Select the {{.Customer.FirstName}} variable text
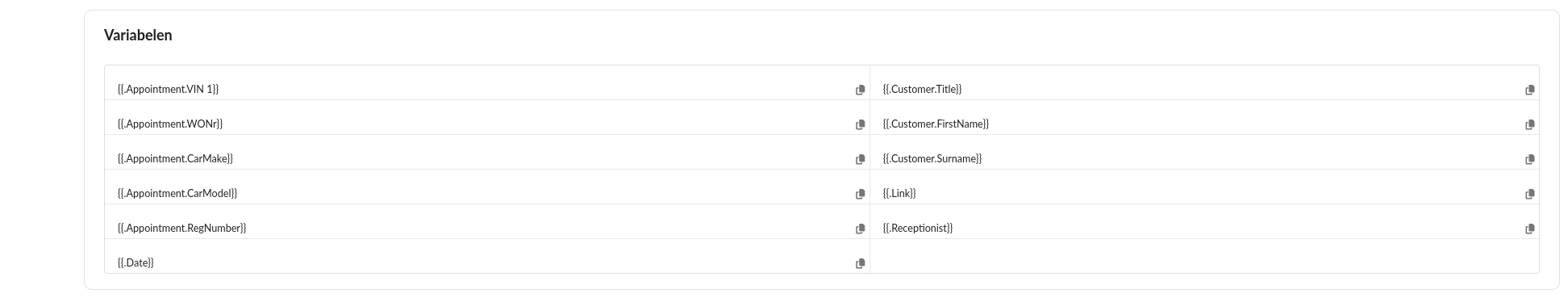 [x=936, y=124]
